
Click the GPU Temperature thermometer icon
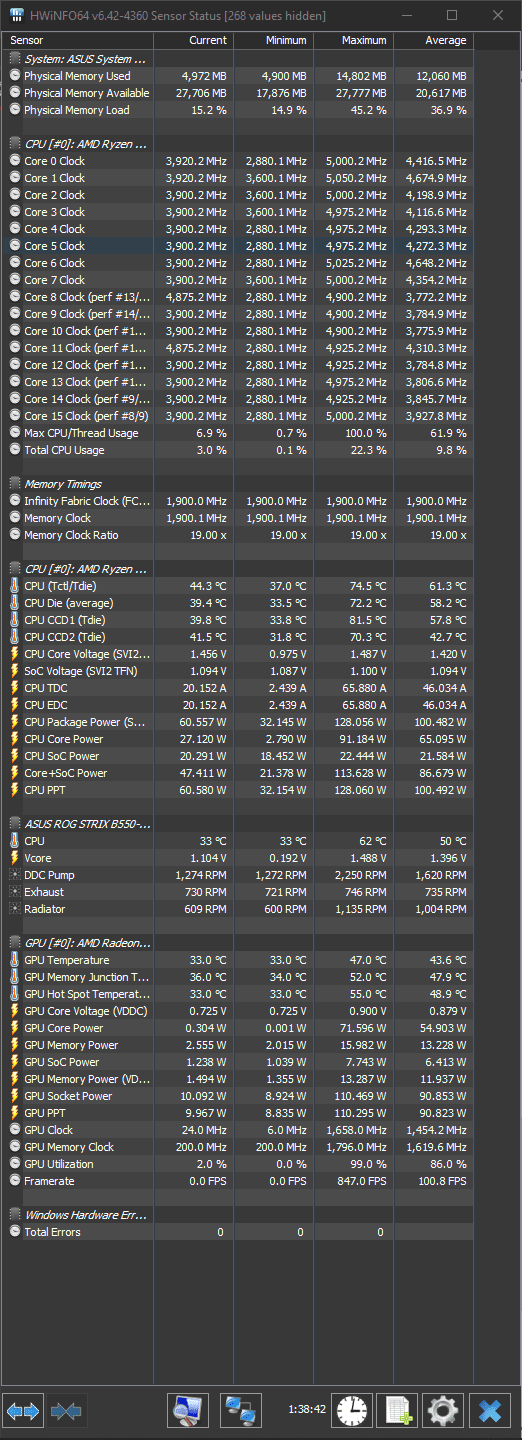point(15,960)
